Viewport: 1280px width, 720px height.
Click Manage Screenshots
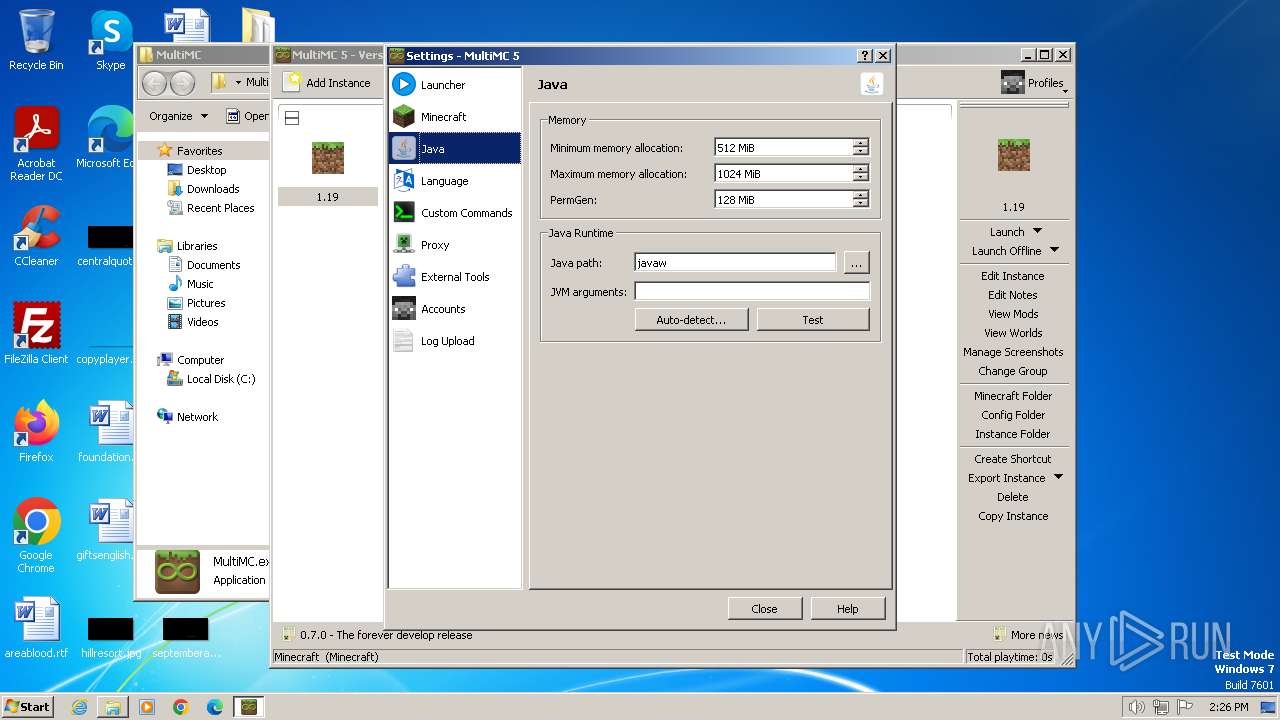pyautogui.click(x=1013, y=352)
